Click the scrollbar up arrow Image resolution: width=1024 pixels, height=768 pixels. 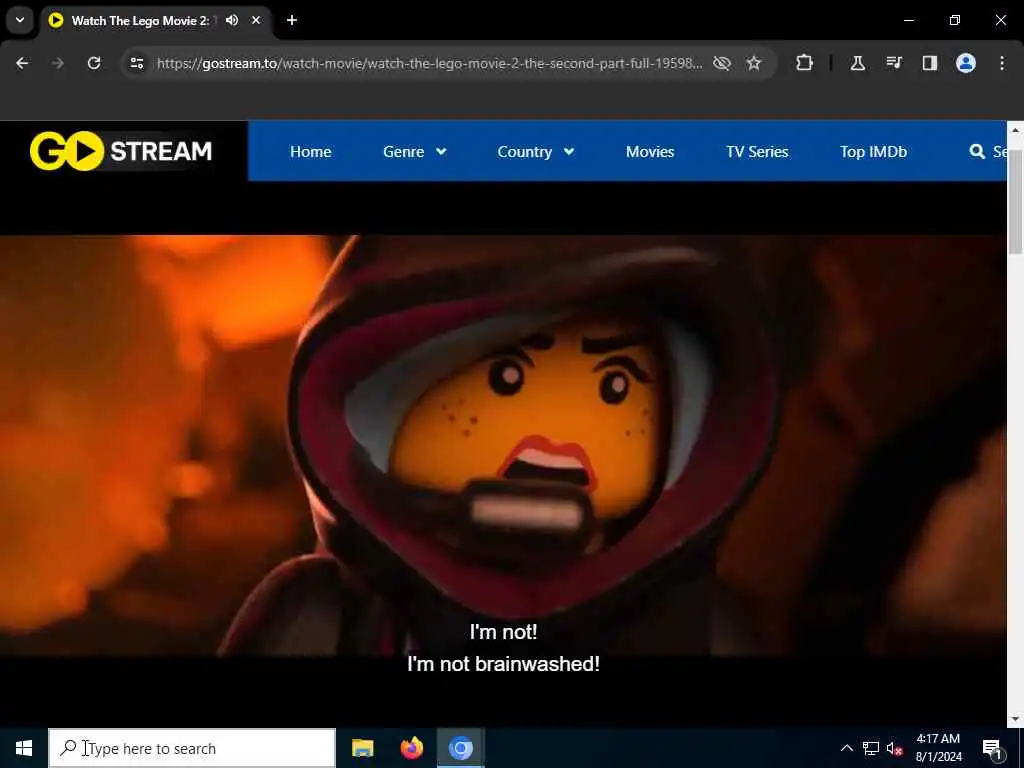1015,130
